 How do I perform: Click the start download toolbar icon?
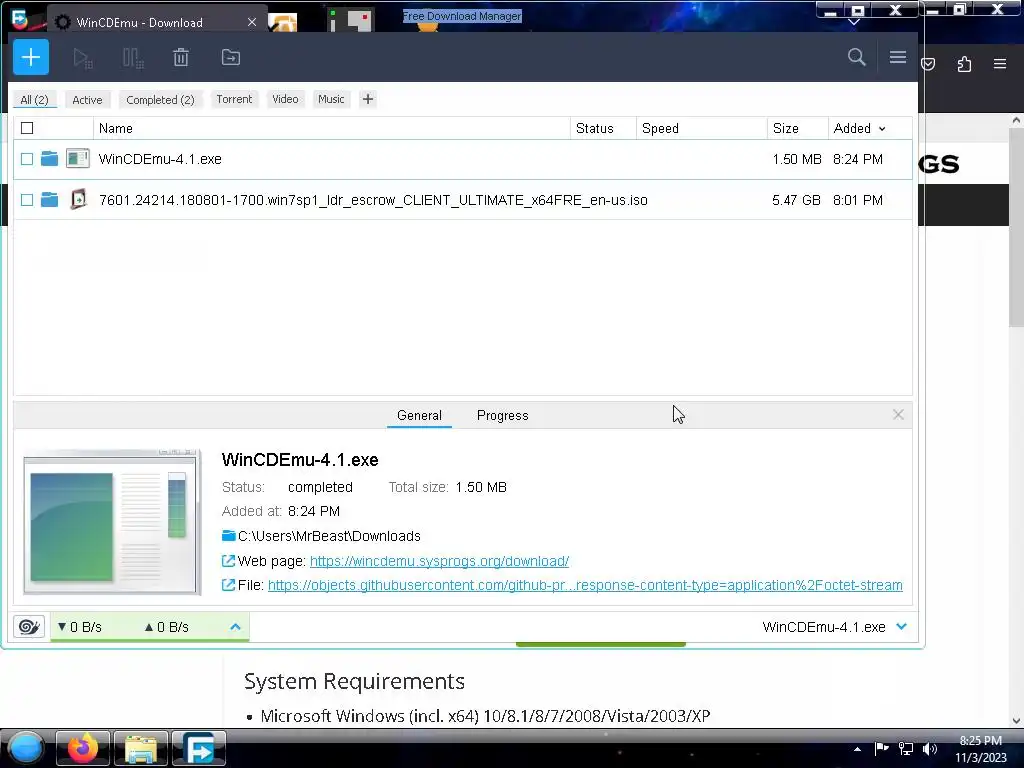coord(82,58)
